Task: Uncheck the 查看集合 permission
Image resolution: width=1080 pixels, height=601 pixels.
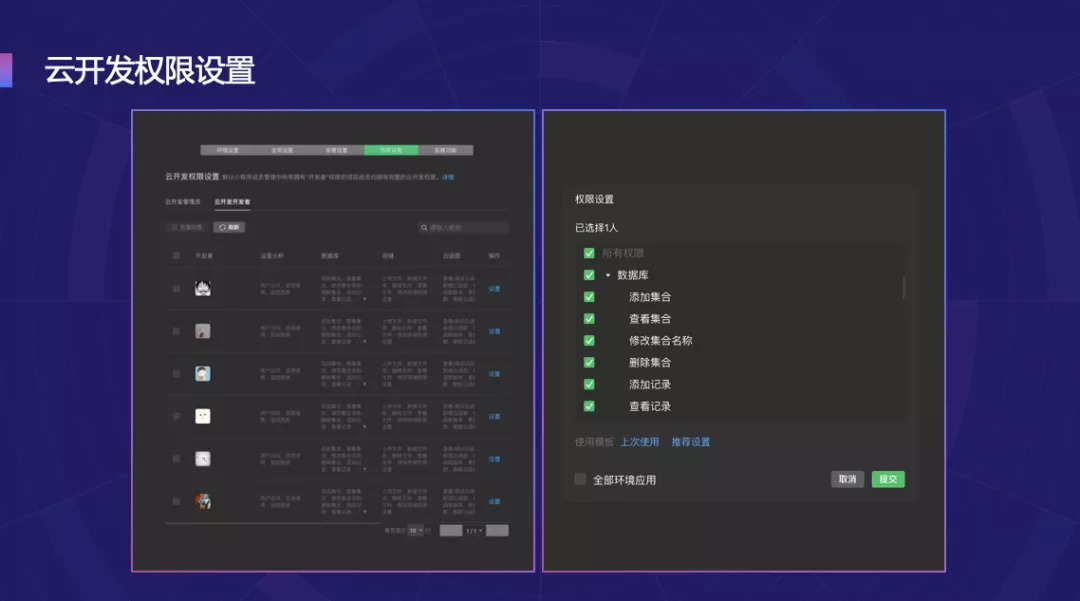Action: point(589,319)
